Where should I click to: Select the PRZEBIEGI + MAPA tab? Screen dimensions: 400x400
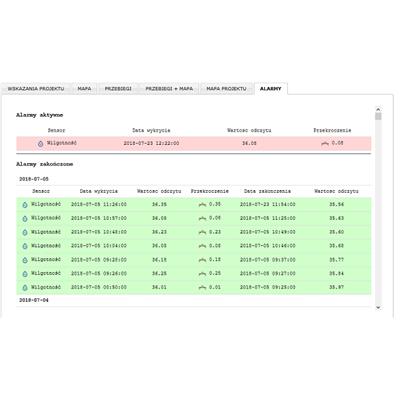tap(169, 89)
